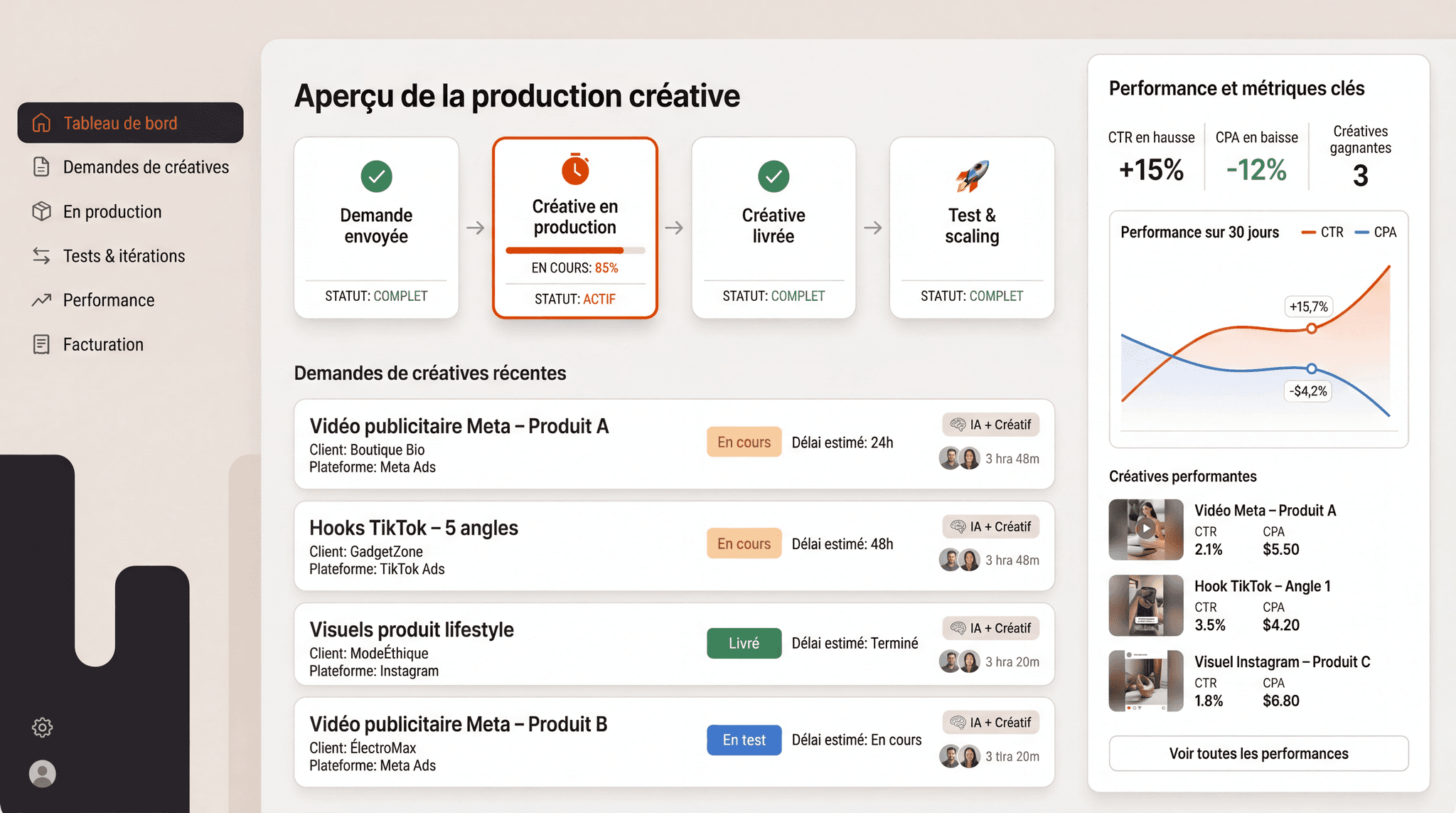Open the Hook TikTok – Angle 1 thumbnail

[1145, 605]
